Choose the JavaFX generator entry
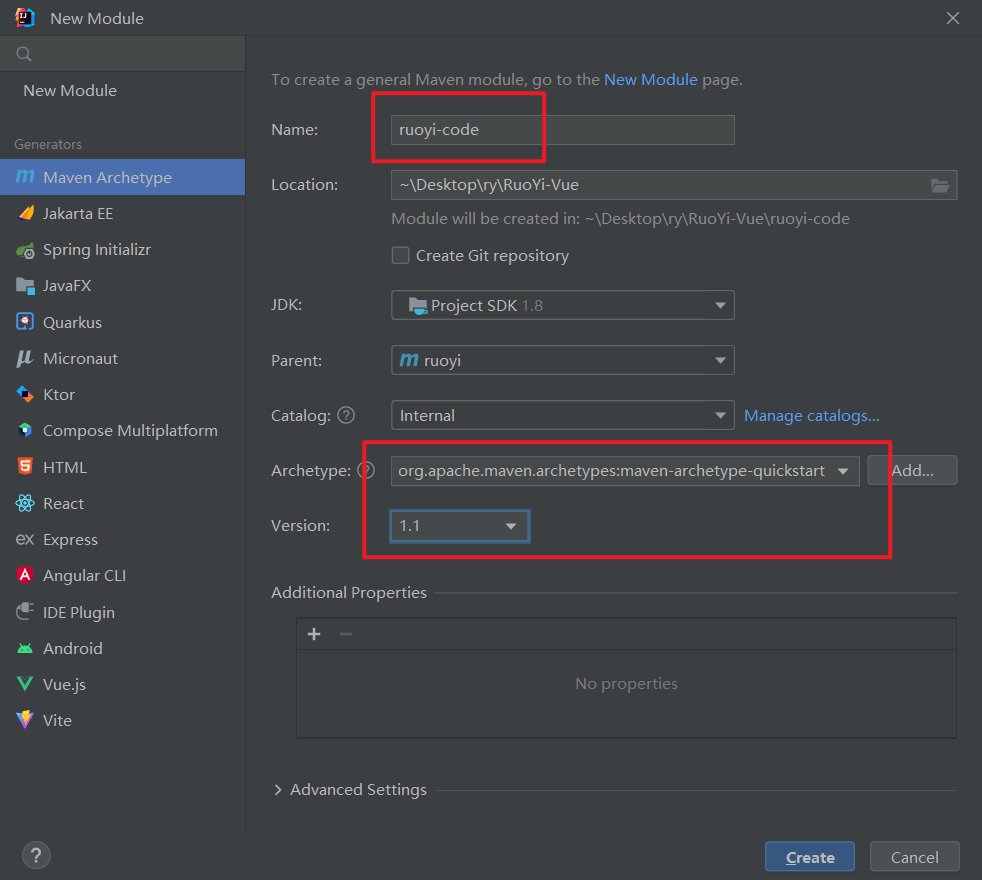 tap(122, 286)
